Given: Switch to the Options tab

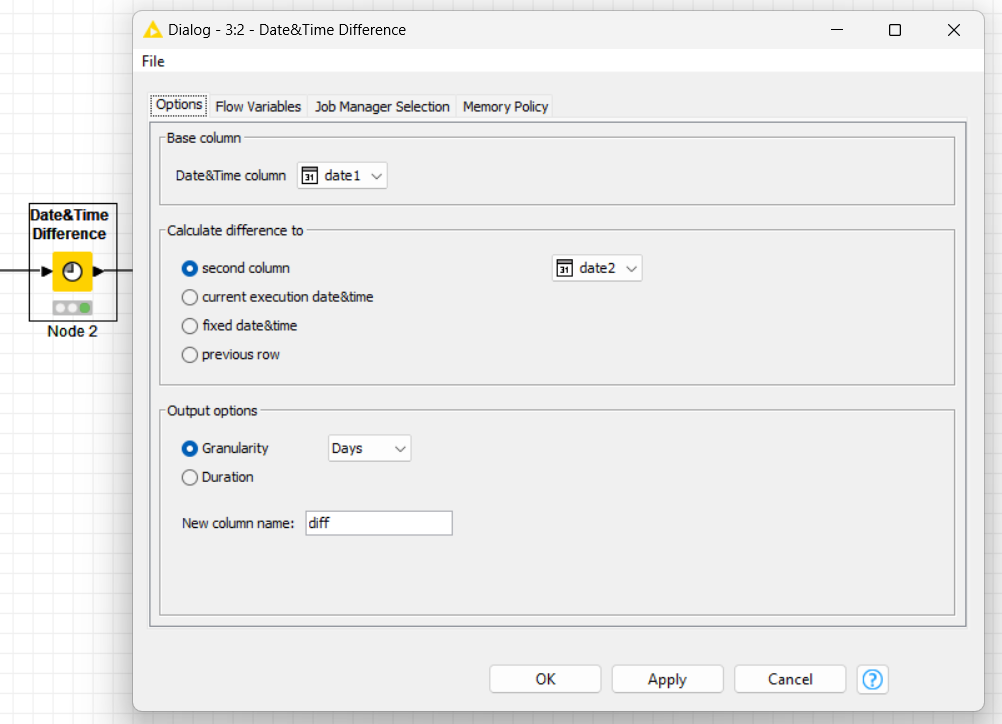Looking at the screenshot, I should point(179,105).
